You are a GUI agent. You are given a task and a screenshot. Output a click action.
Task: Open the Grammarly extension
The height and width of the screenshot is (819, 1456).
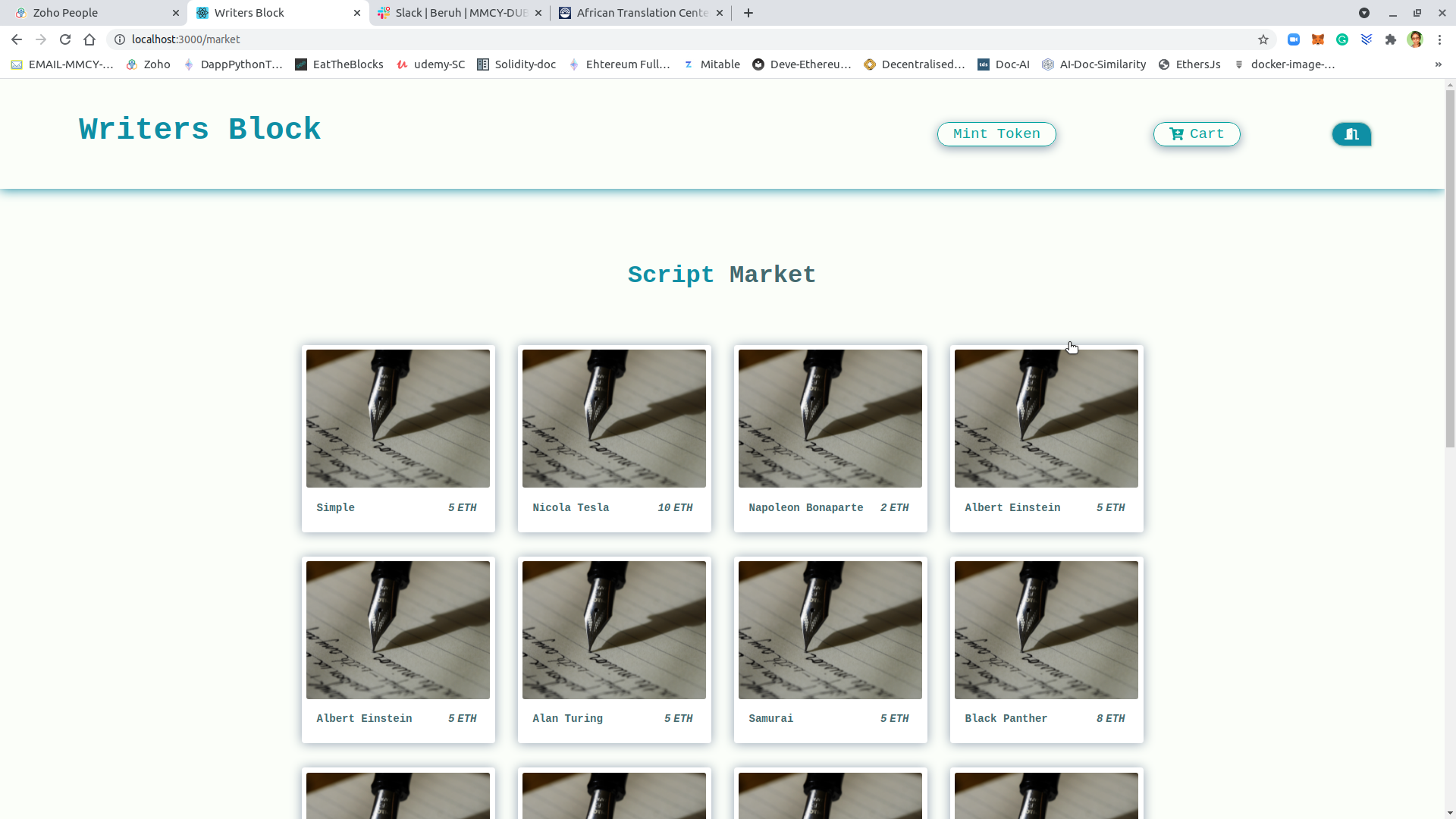1342,39
